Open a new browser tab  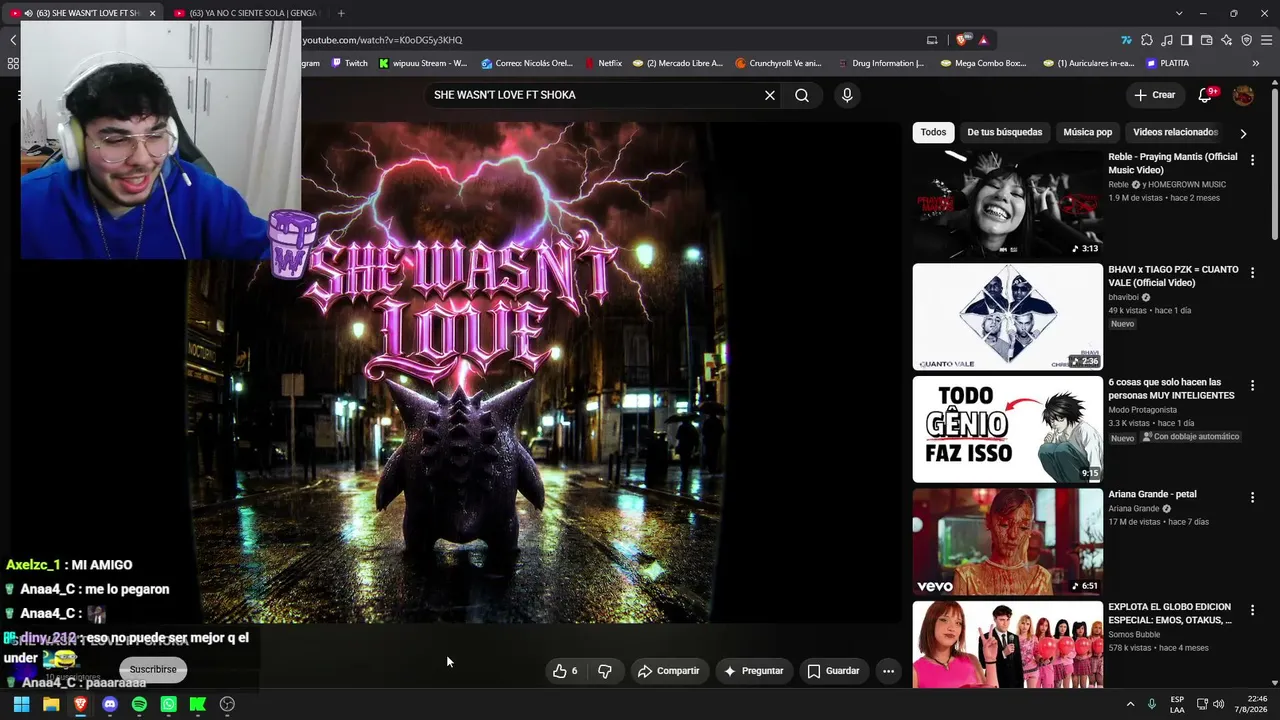click(341, 13)
